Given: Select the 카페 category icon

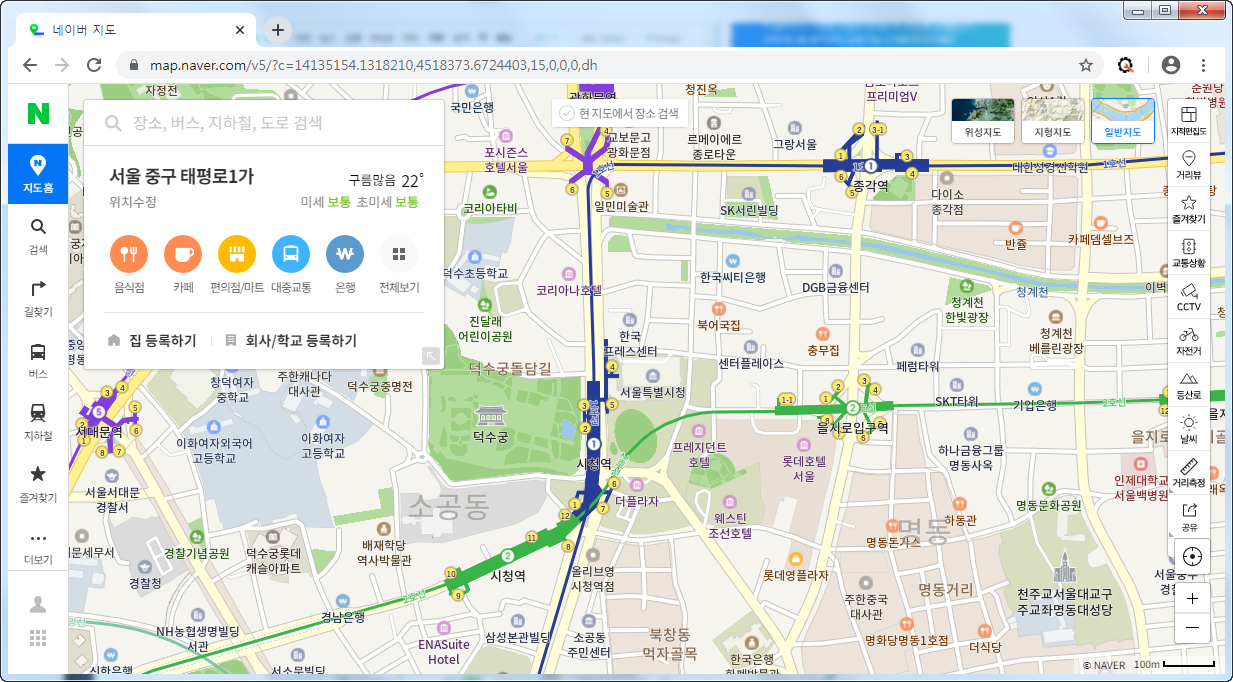Looking at the screenshot, I should [183, 254].
